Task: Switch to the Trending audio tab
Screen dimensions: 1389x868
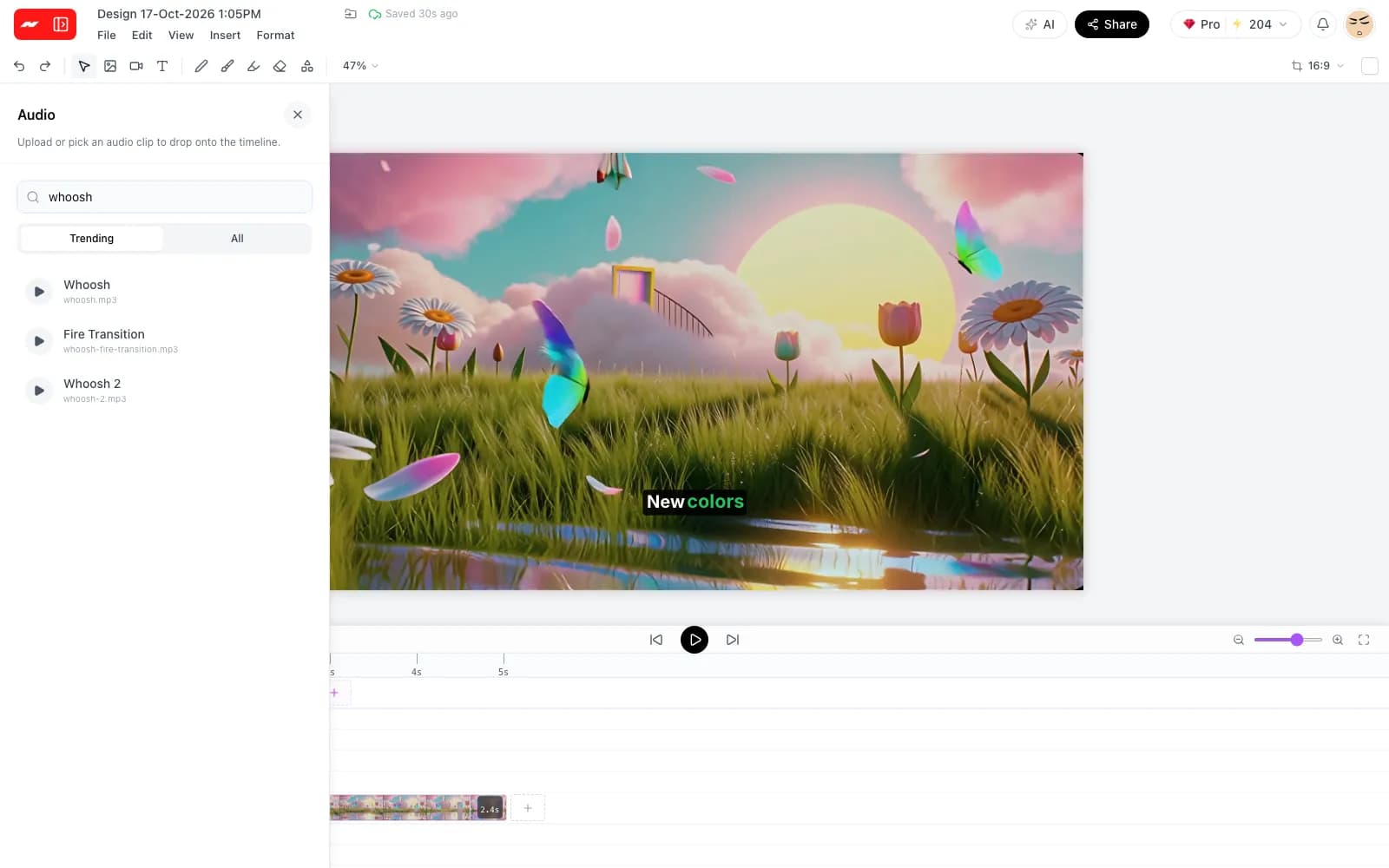Action: [92, 239]
